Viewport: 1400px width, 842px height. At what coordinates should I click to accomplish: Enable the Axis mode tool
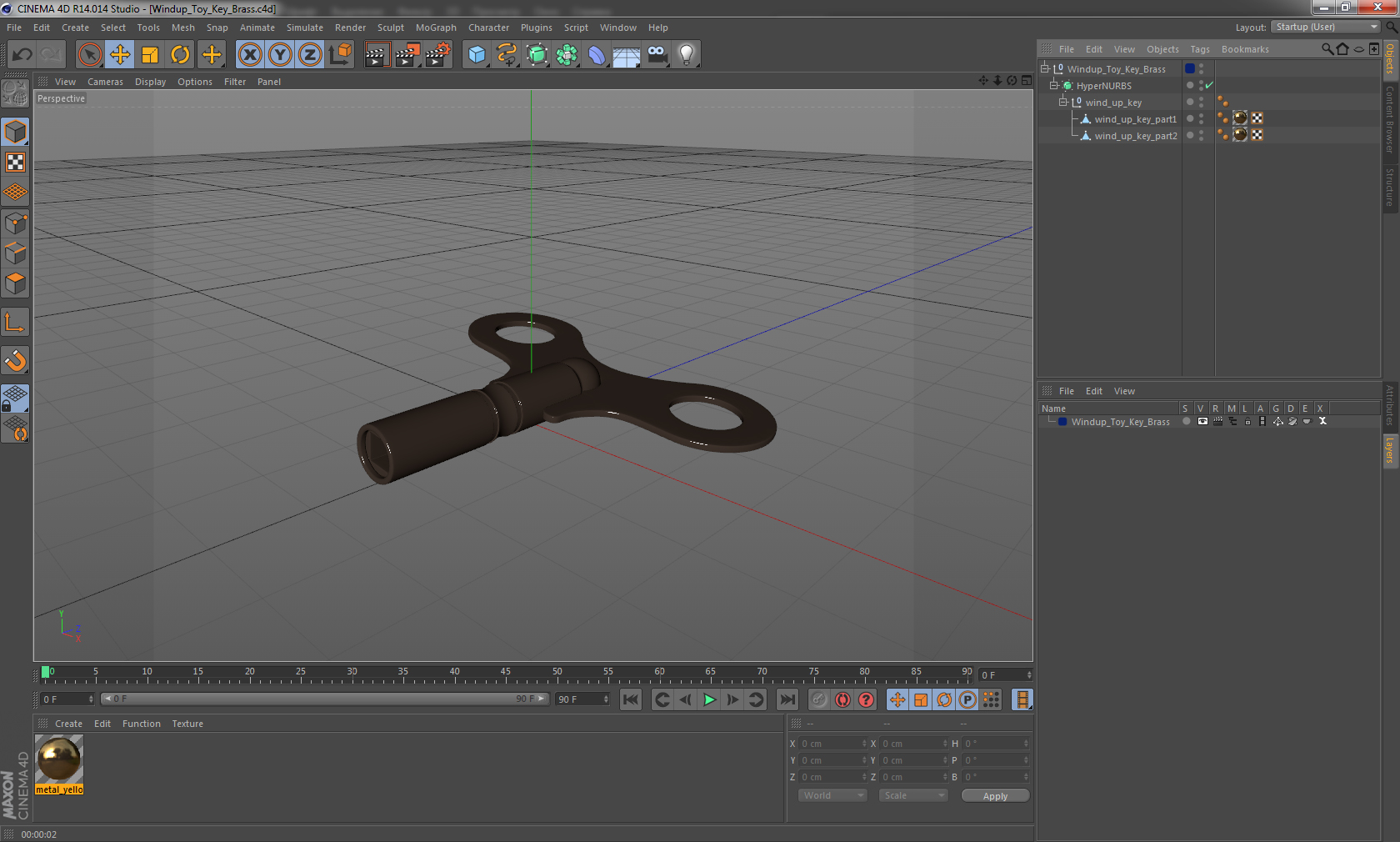point(16,322)
